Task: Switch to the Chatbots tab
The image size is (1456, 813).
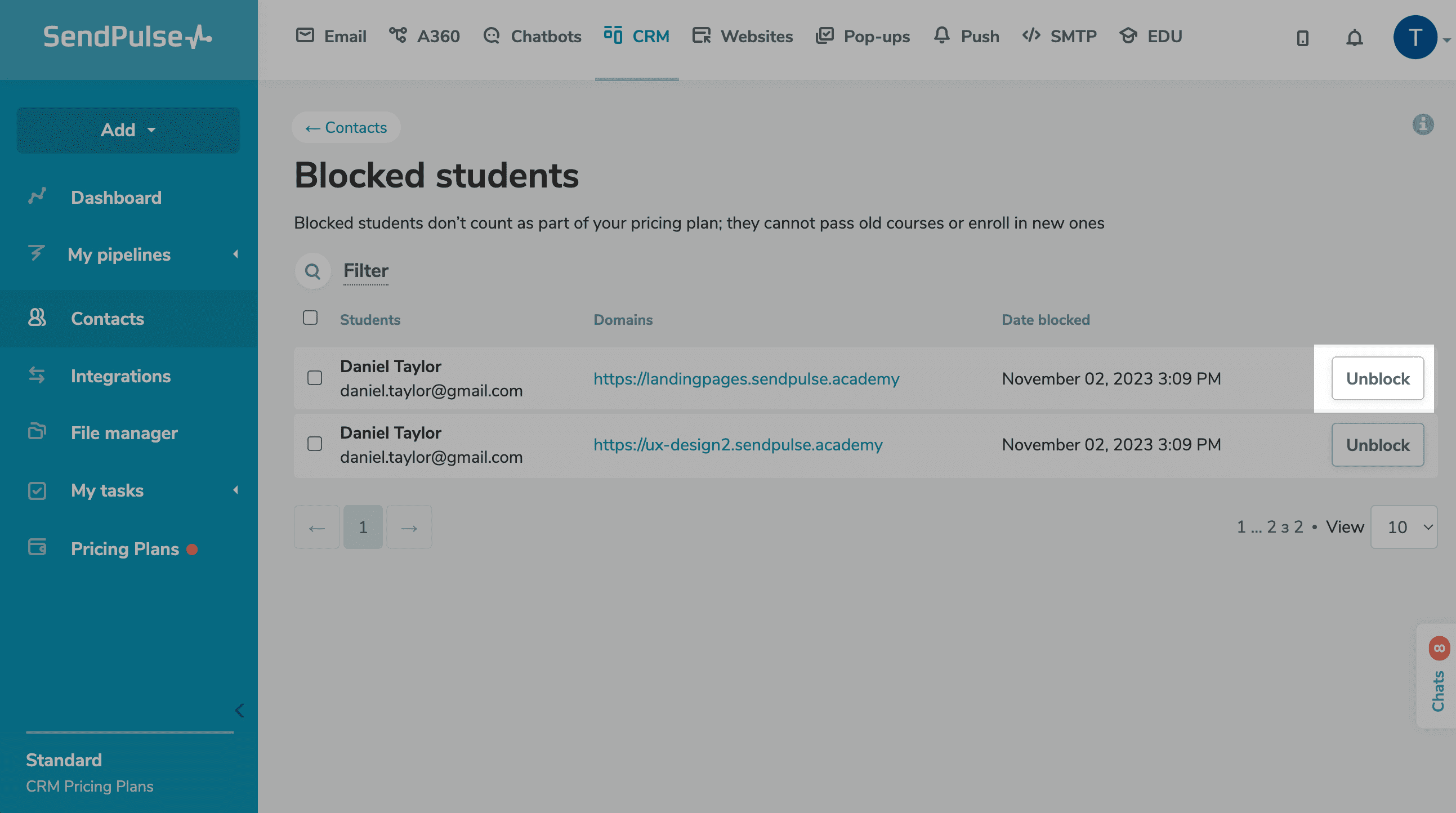Action: coord(533,37)
